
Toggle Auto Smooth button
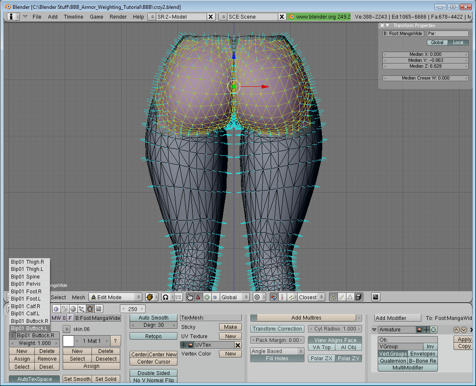point(153,318)
